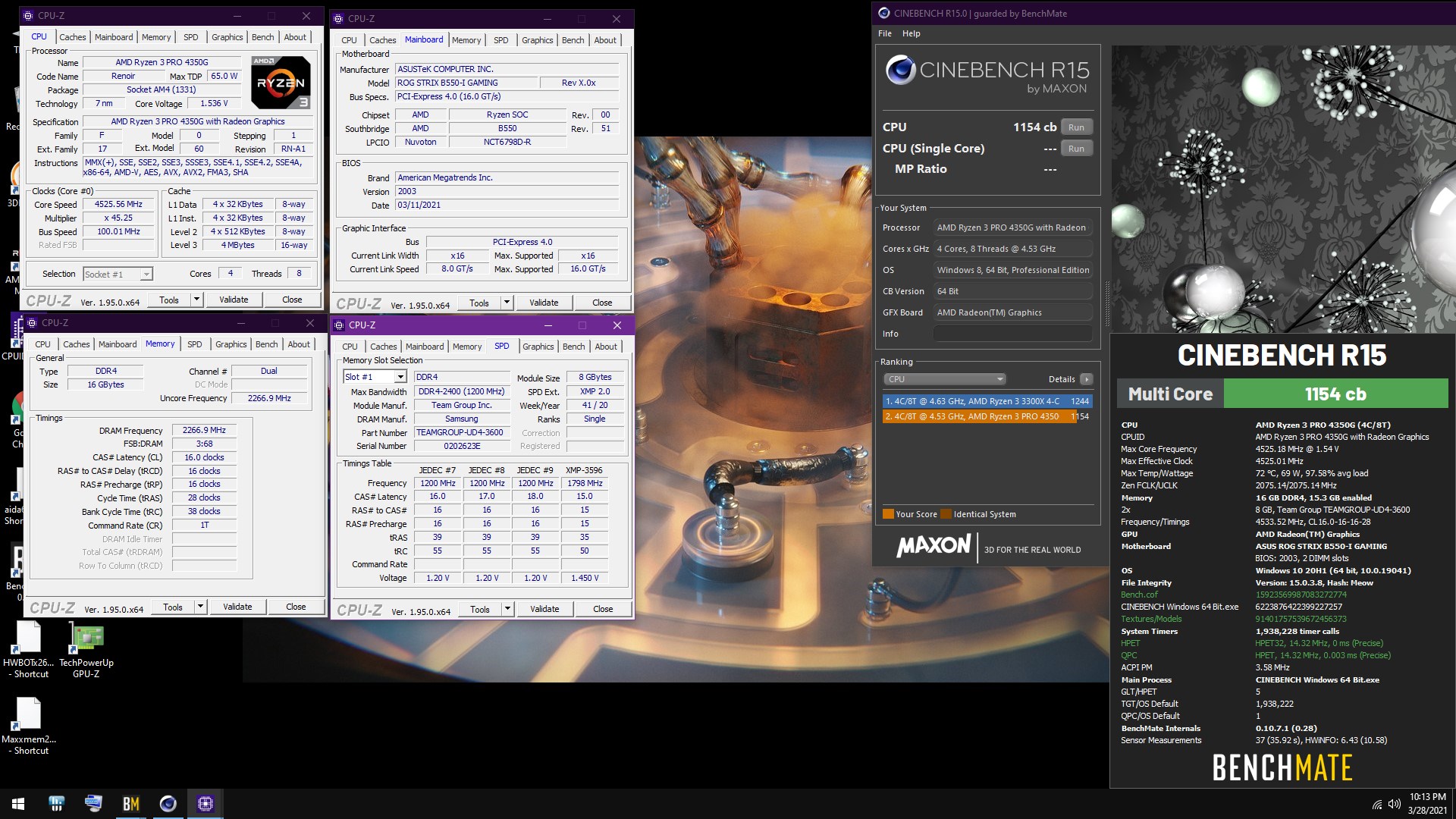Click the Details arrow button in Ranking
This screenshot has height=819, width=1456.
[x=1086, y=379]
